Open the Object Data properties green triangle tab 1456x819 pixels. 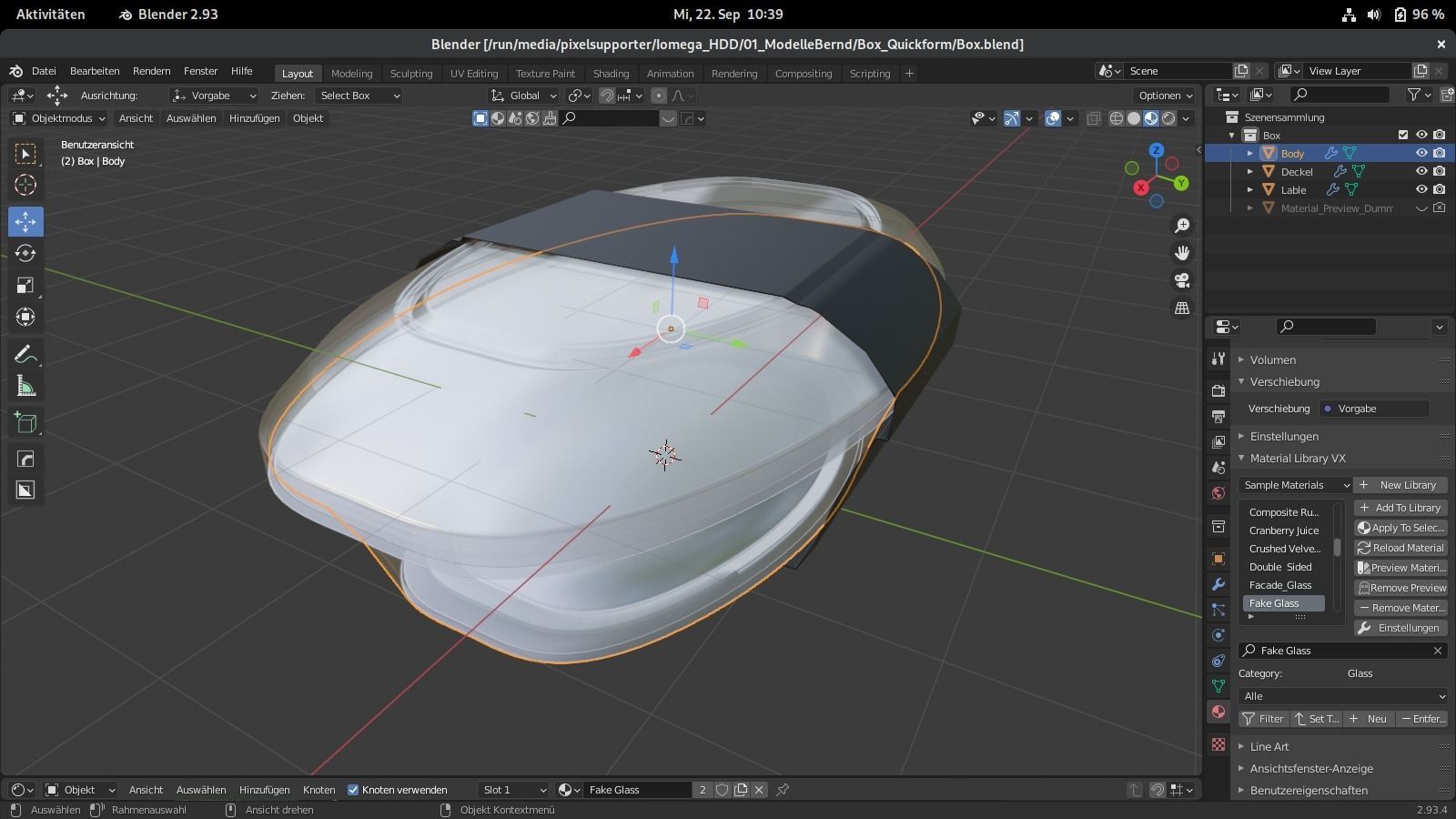coord(1218,686)
